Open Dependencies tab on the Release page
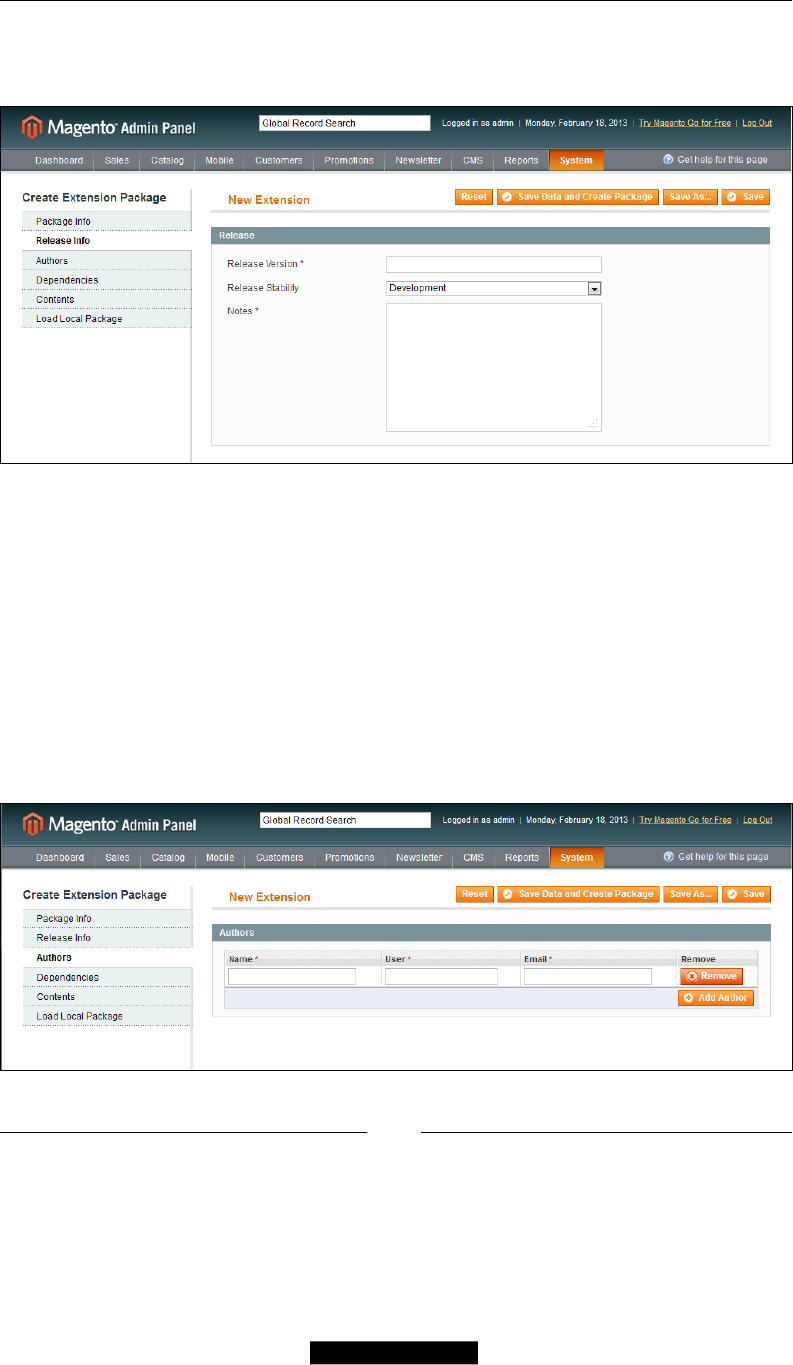This screenshot has height=1365, width=793. click(107, 280)
